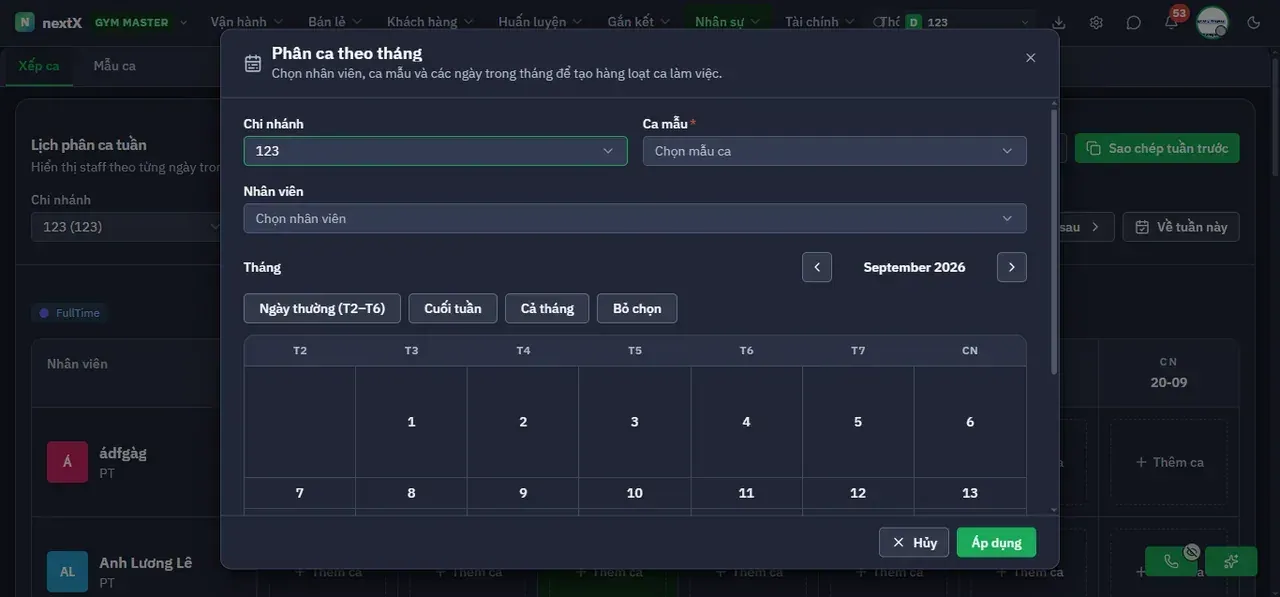Click Thêm ca under CN 20-09
The height and width of the screenshot is (597, 1280).
[1169, 462]
